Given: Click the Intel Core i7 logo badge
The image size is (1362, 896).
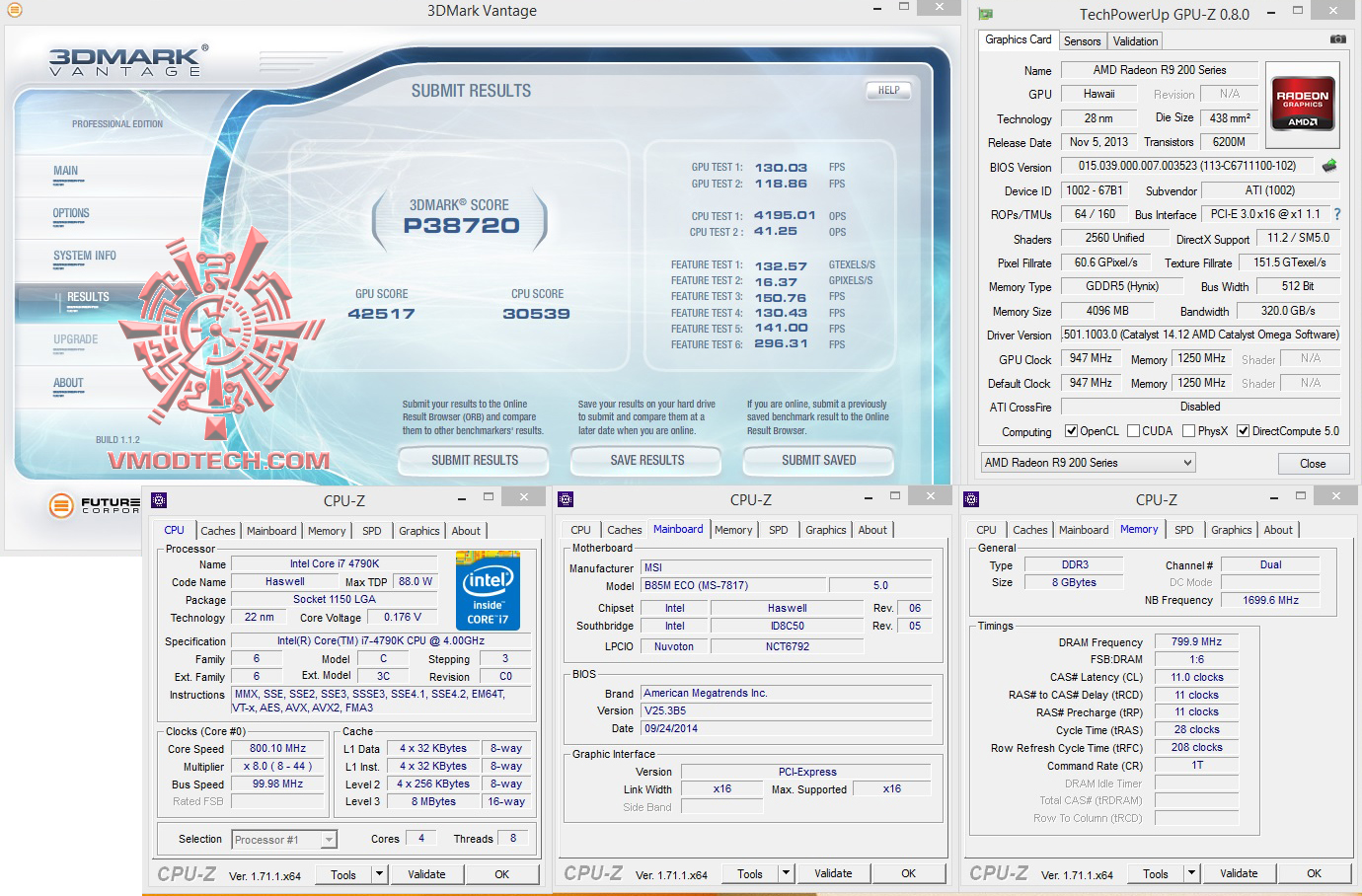Looking at the screenshot, I should 488,591.
